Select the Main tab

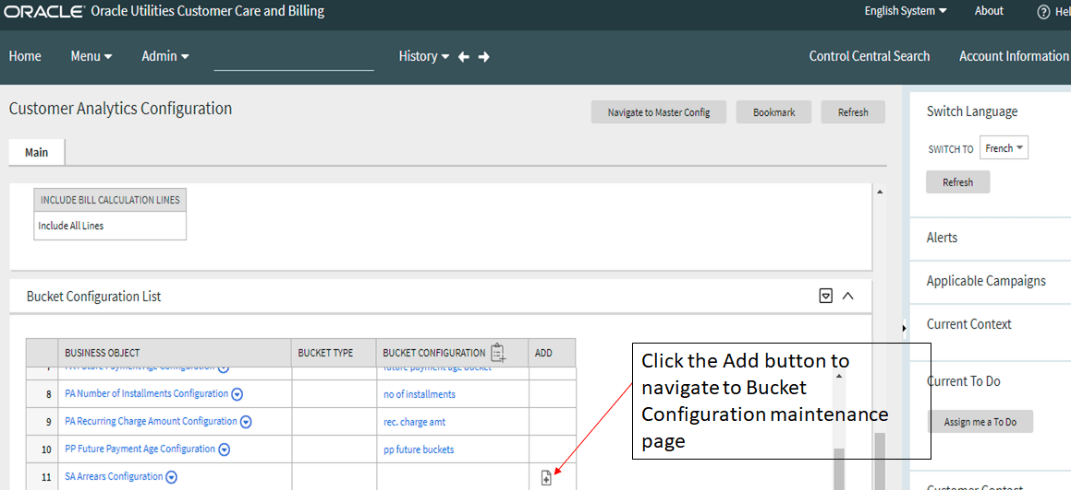click(37, 152)
